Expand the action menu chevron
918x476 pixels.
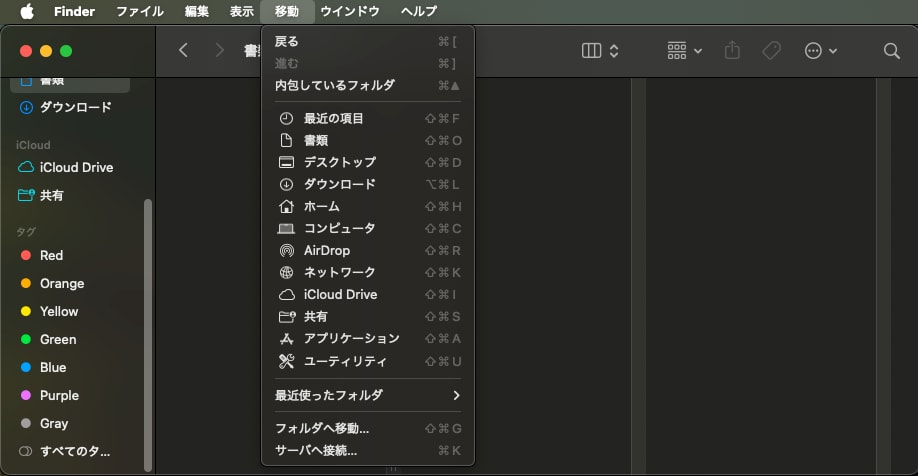pyautogui.click(x=833, y=52)
